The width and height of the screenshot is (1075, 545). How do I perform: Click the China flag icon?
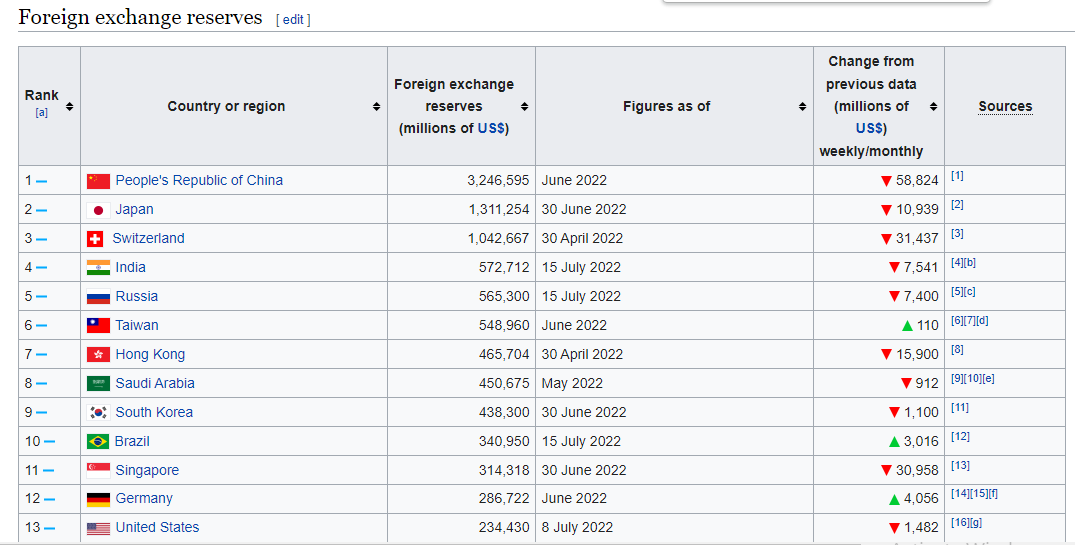click(98, 181)
